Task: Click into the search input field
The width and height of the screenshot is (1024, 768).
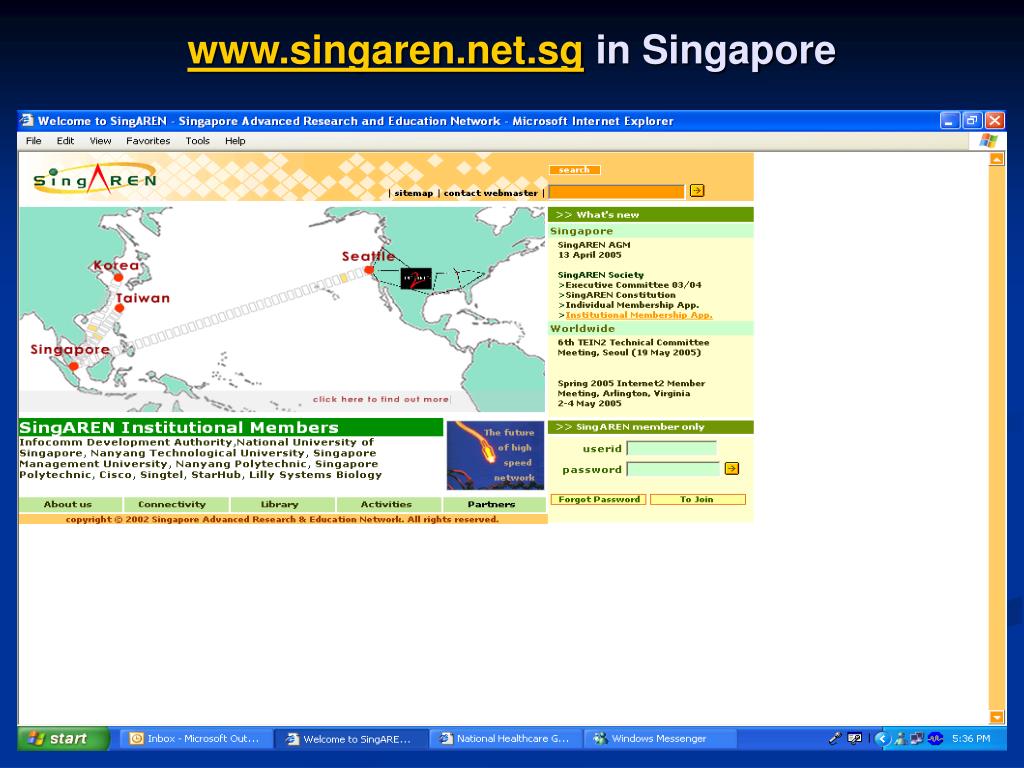Action: click(616, 191)
